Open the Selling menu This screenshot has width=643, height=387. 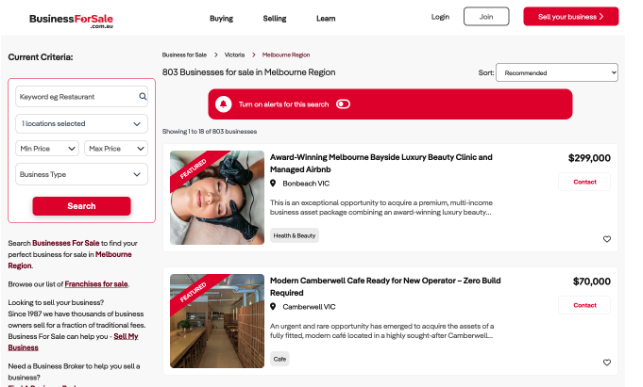point(275,18)
